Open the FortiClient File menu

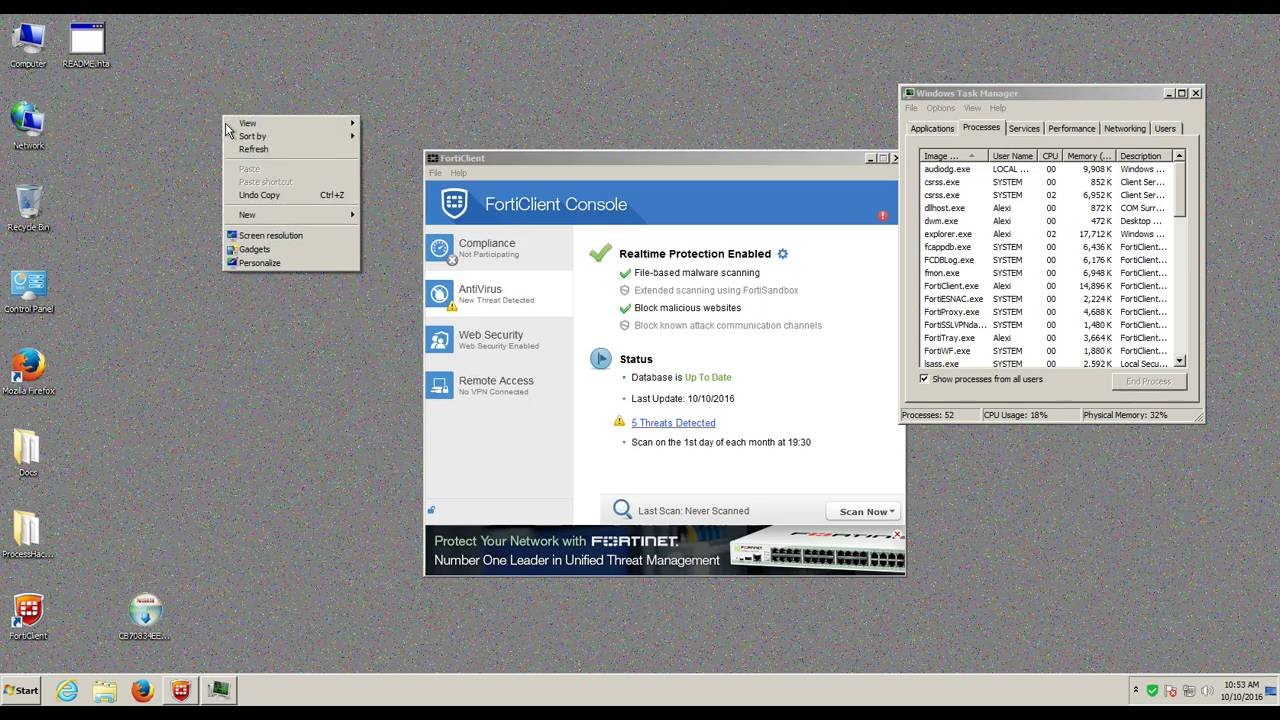click(x=435, y=173)
